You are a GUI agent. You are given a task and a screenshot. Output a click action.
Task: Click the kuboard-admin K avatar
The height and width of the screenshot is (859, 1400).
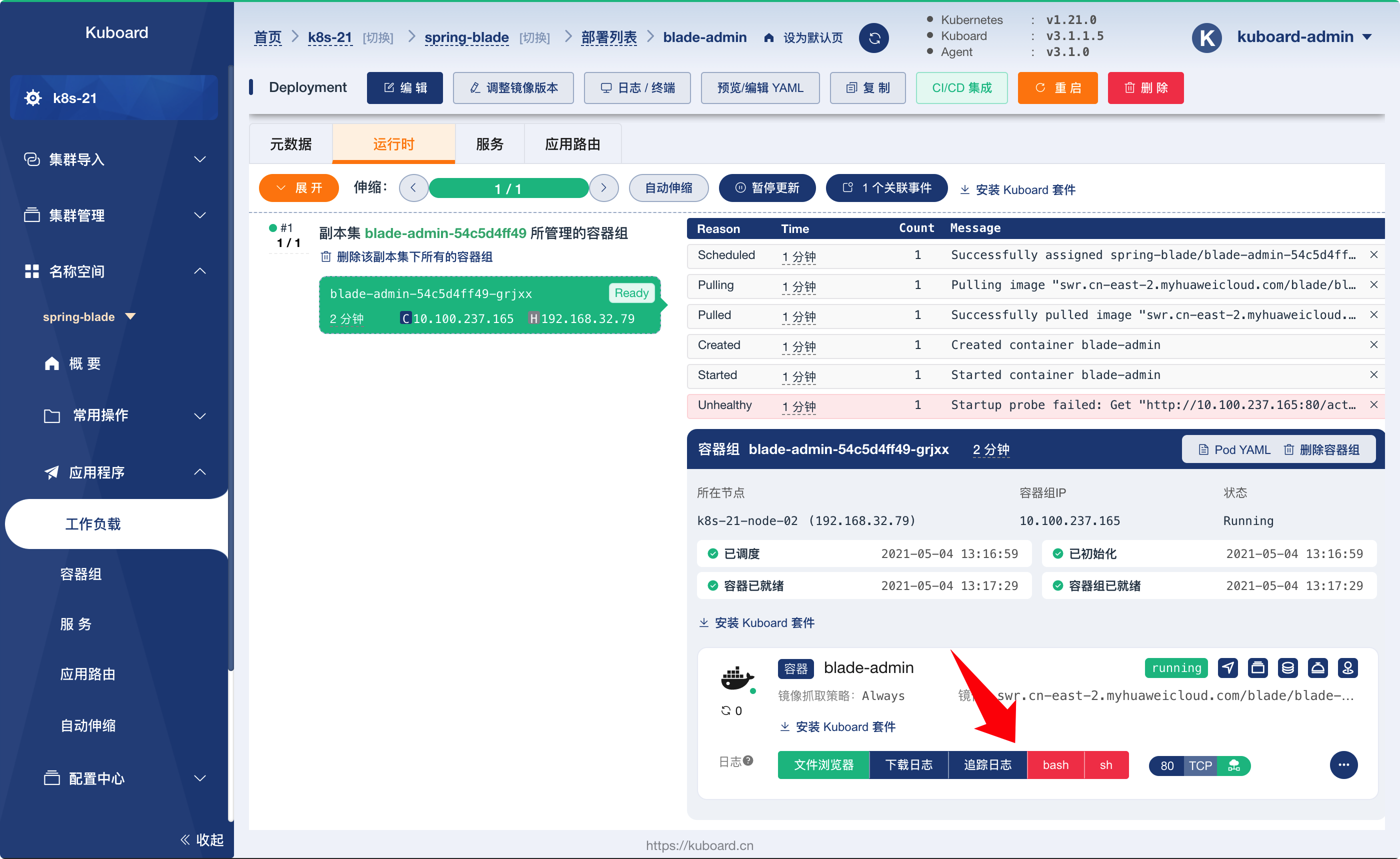[x=1206, y=38]
